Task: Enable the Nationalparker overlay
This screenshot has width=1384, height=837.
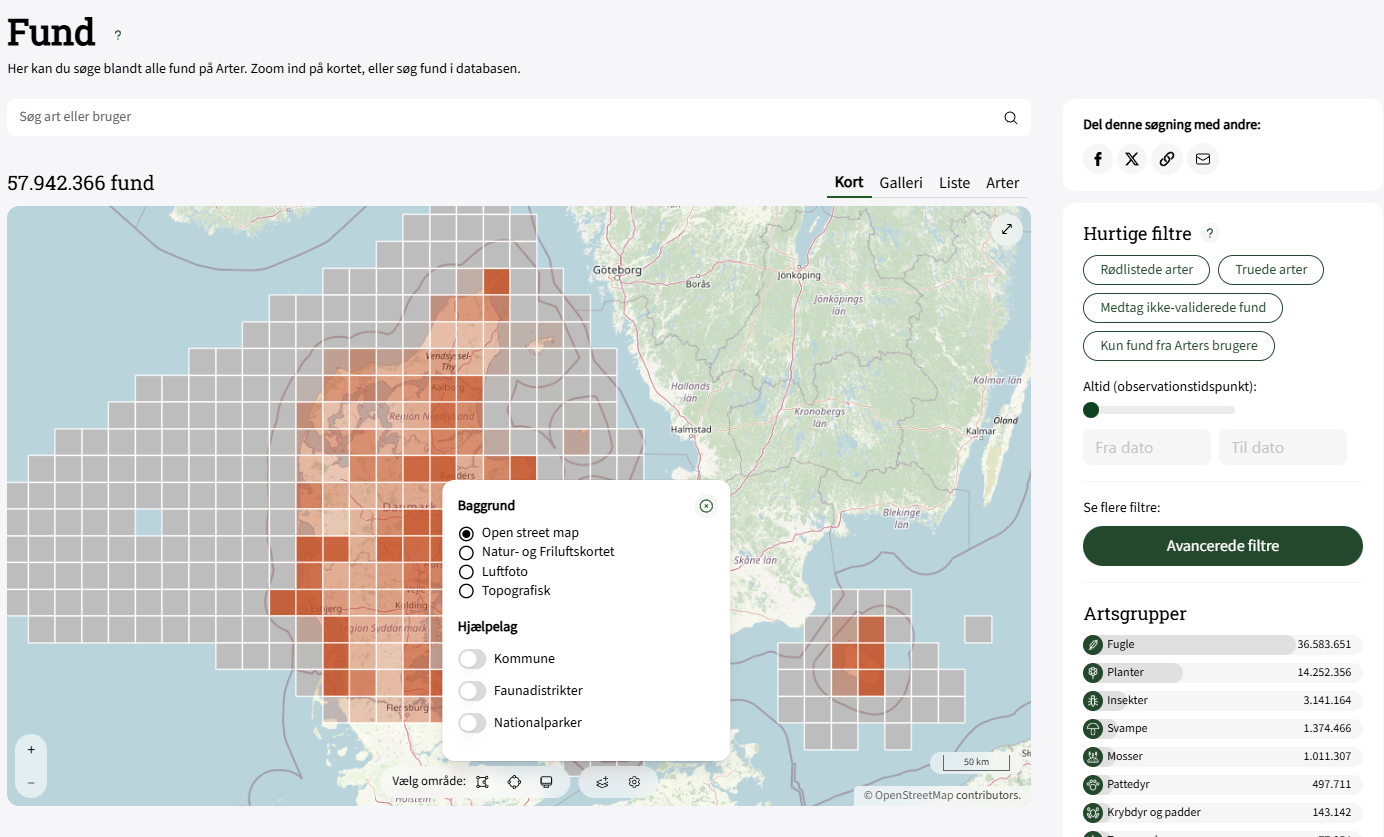Action: [472, 723]
